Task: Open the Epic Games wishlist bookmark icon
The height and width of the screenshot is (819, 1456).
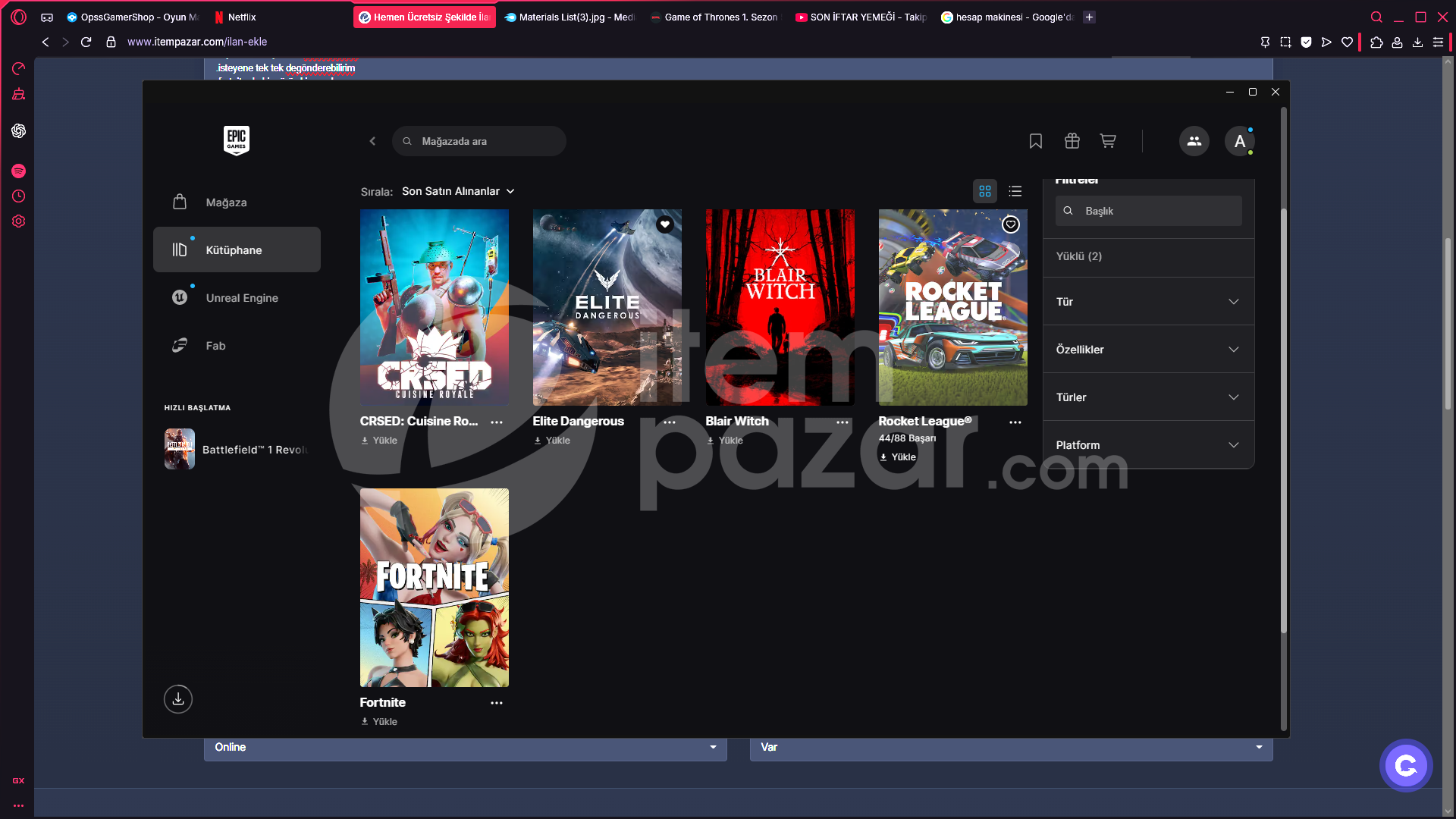Action: pos(1035,141)
